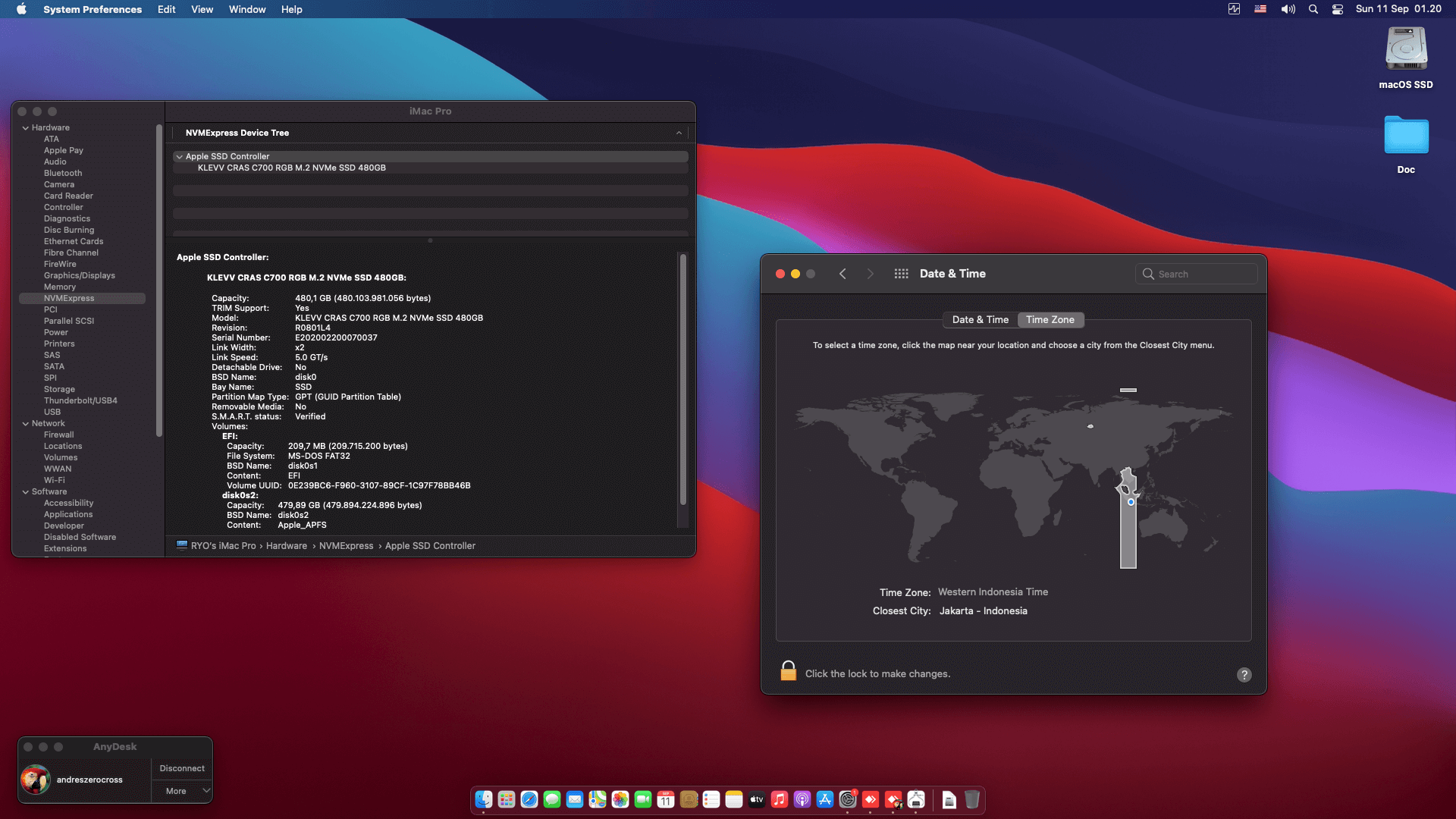Click the details pane vertical scrollbar

(x=682, y=379)
